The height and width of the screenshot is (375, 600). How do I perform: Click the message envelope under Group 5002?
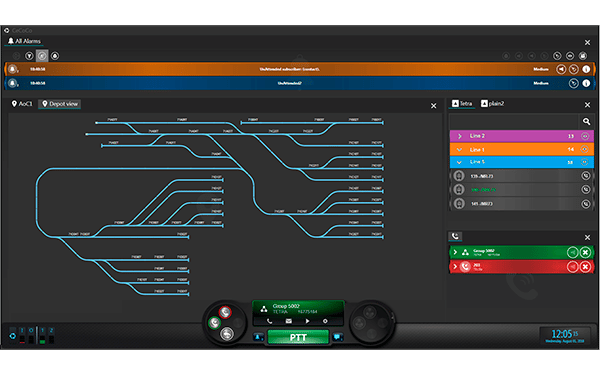point(289,321)
